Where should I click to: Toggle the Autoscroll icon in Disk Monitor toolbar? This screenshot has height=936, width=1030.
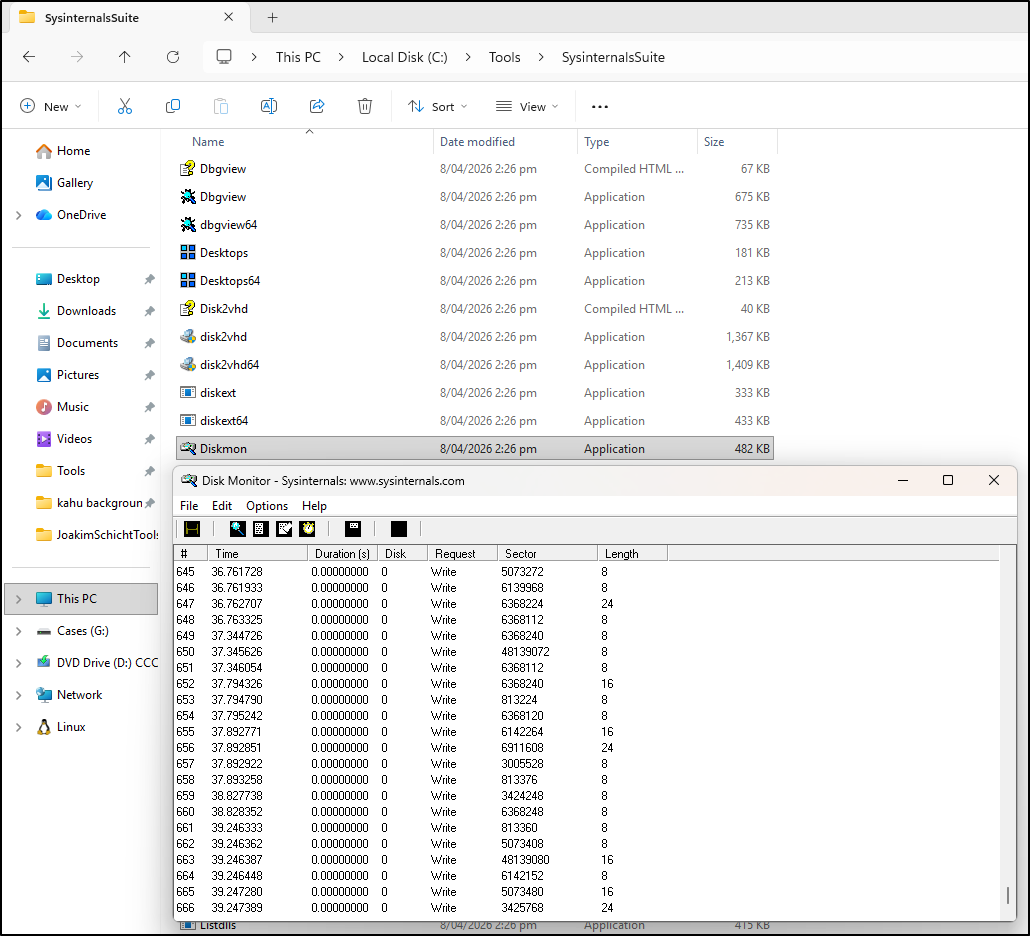pos(261,529)
